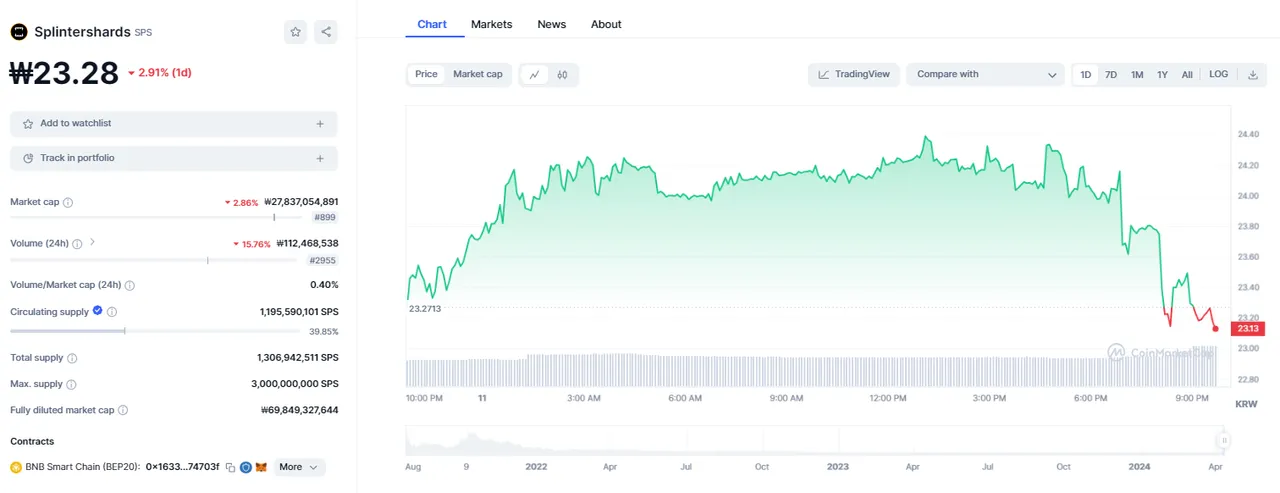Open the Compare with dropdown
The width and height of the screenshot is (1280, 493).
pos(985,74)
